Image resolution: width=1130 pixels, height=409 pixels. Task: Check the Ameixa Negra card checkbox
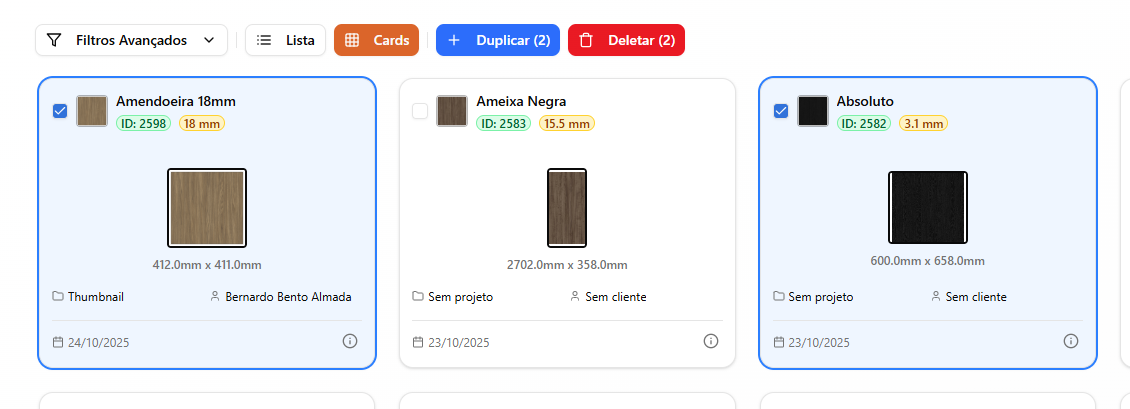click(x=420, y=111)
